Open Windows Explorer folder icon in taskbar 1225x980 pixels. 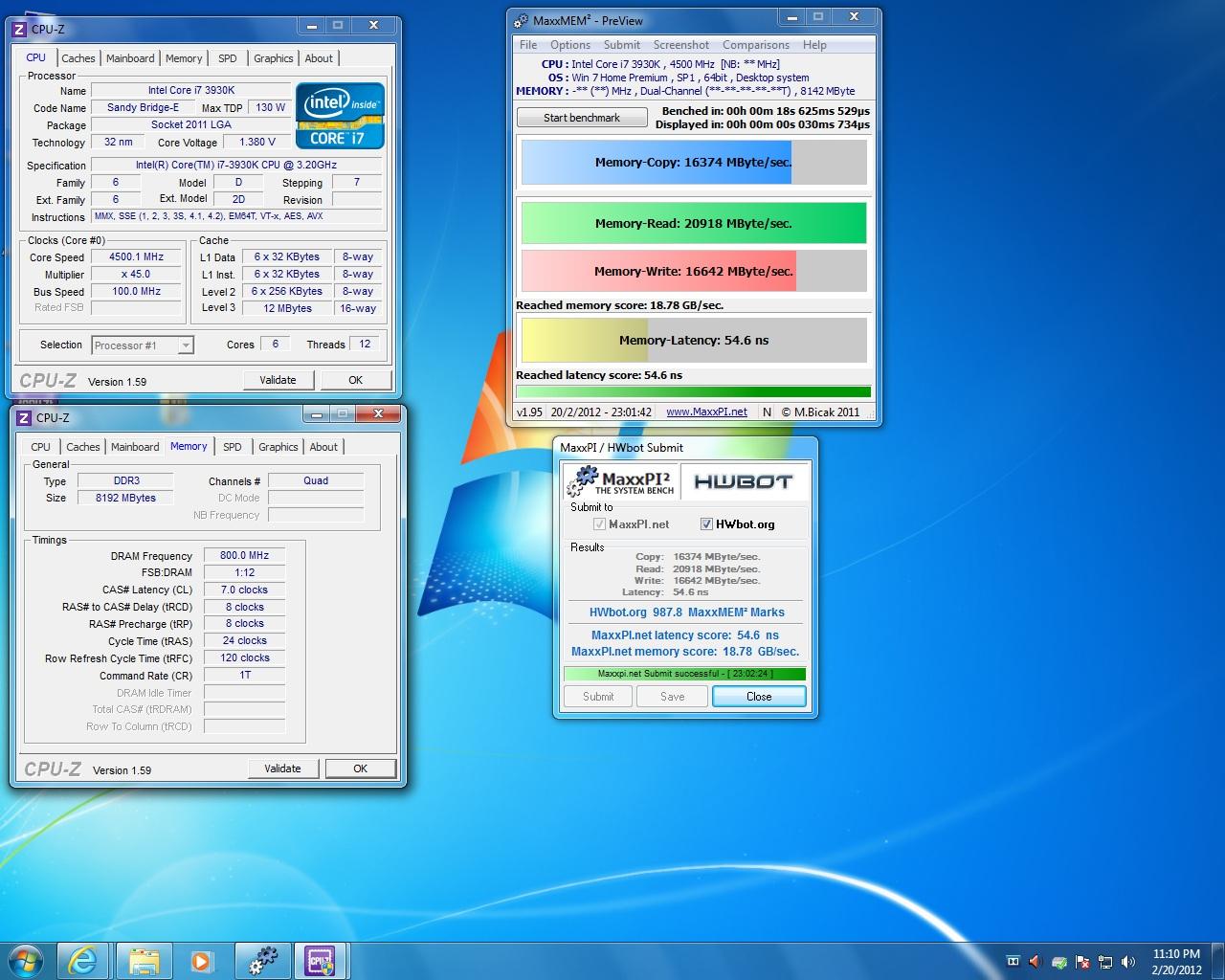click(x=144, y=961)
